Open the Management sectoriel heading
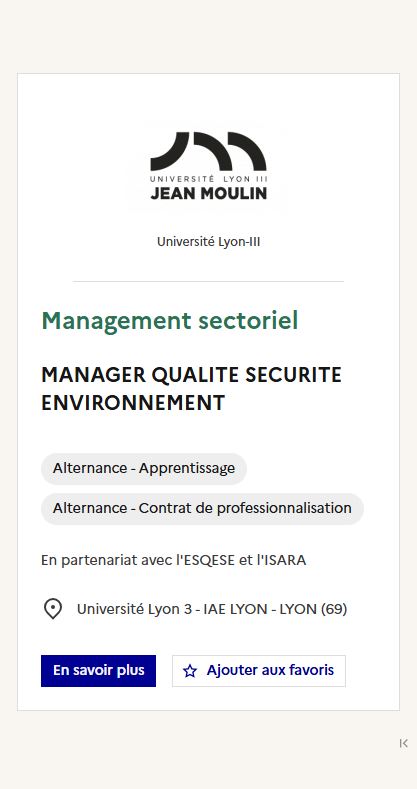The height and width of the screenshot is (789, 417). pyautogui.click(x=170, y=321)
